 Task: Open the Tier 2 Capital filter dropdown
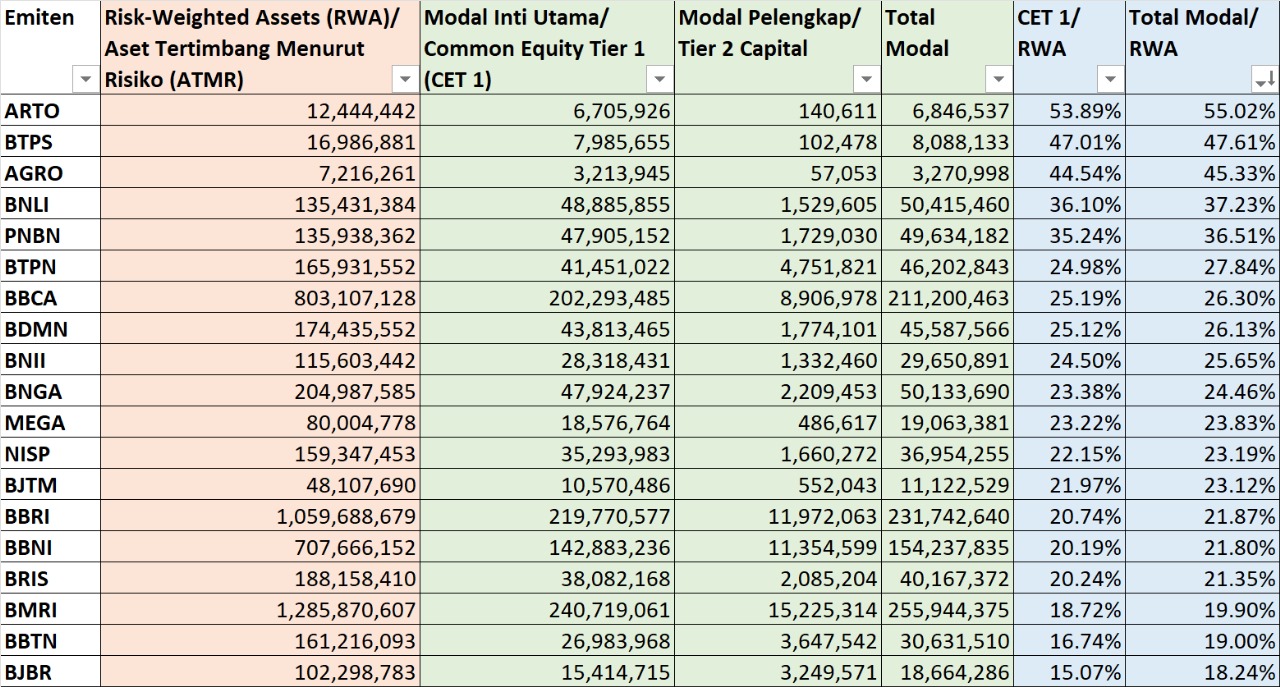[x=867, y=79]
